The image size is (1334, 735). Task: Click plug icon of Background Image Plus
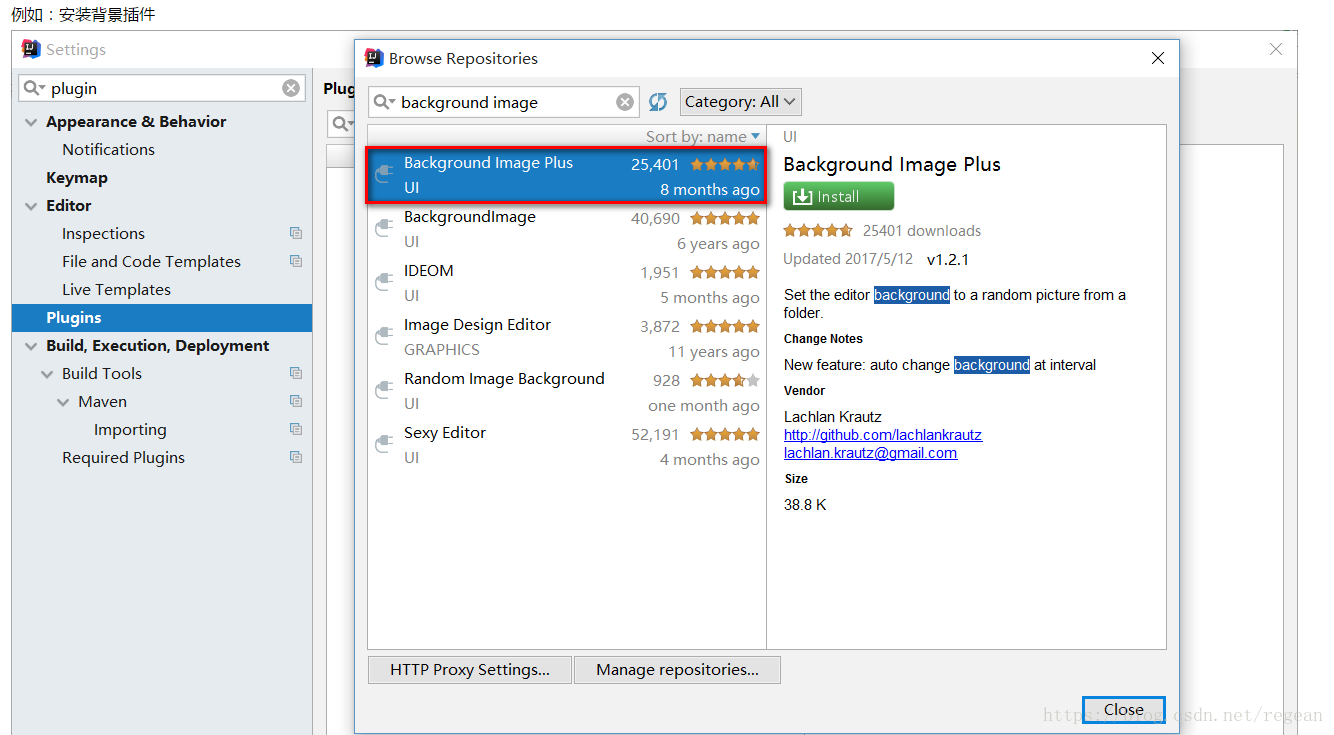tap(383, 176)
